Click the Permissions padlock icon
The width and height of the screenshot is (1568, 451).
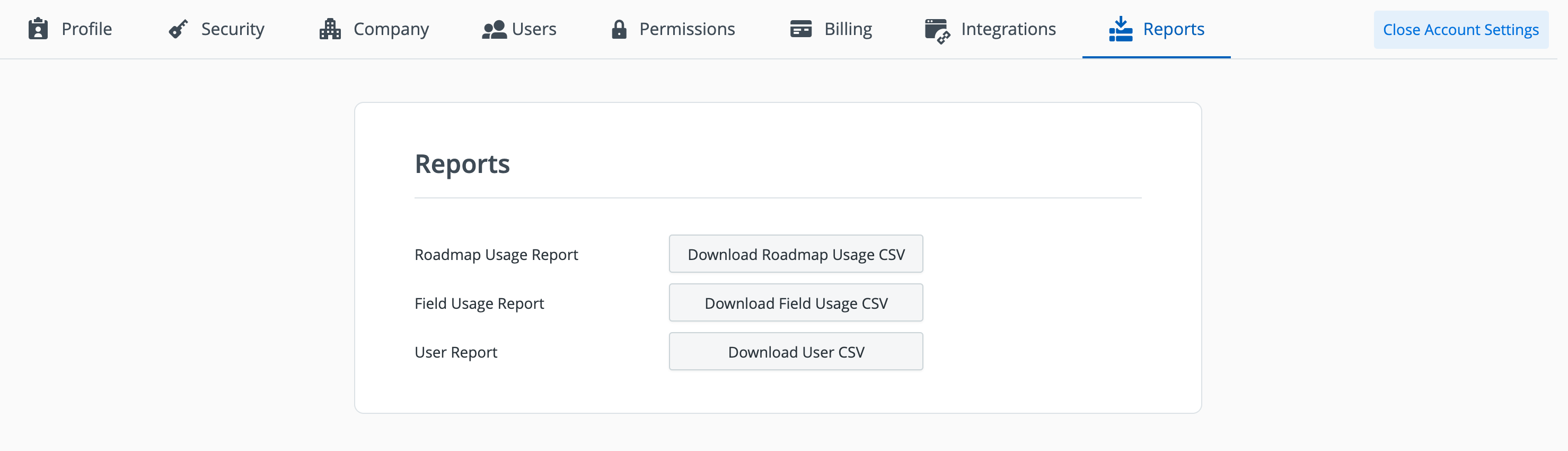(619, 29)
